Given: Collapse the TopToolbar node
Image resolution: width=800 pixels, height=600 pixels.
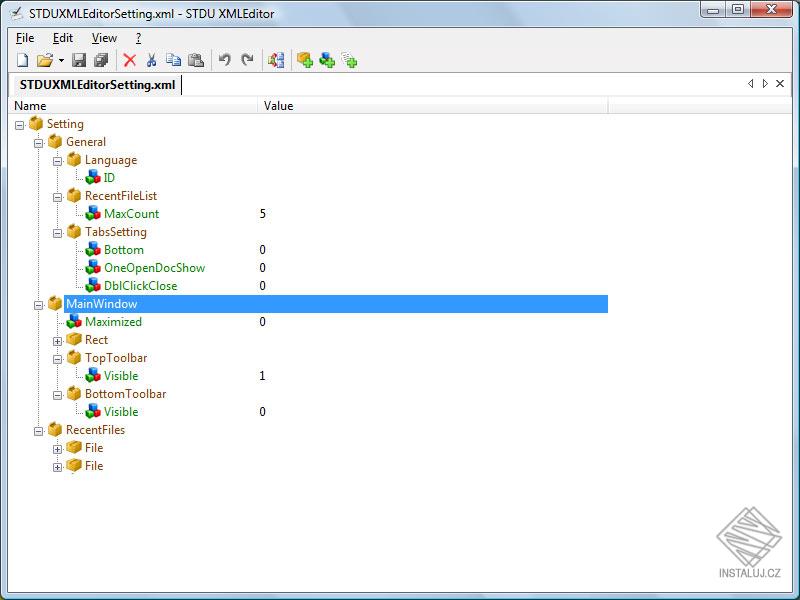Looking at the screenshot, I should (x=58, y=359).
